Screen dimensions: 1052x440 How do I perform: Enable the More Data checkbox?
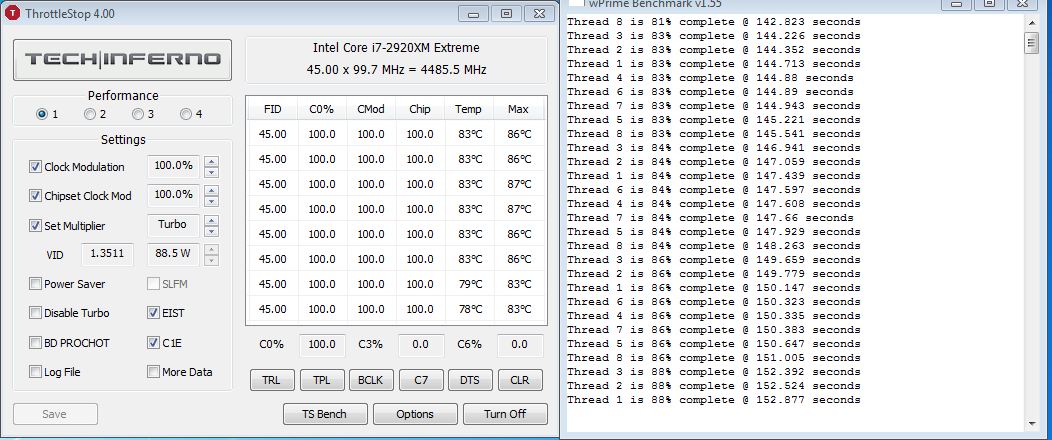[153, 372]
